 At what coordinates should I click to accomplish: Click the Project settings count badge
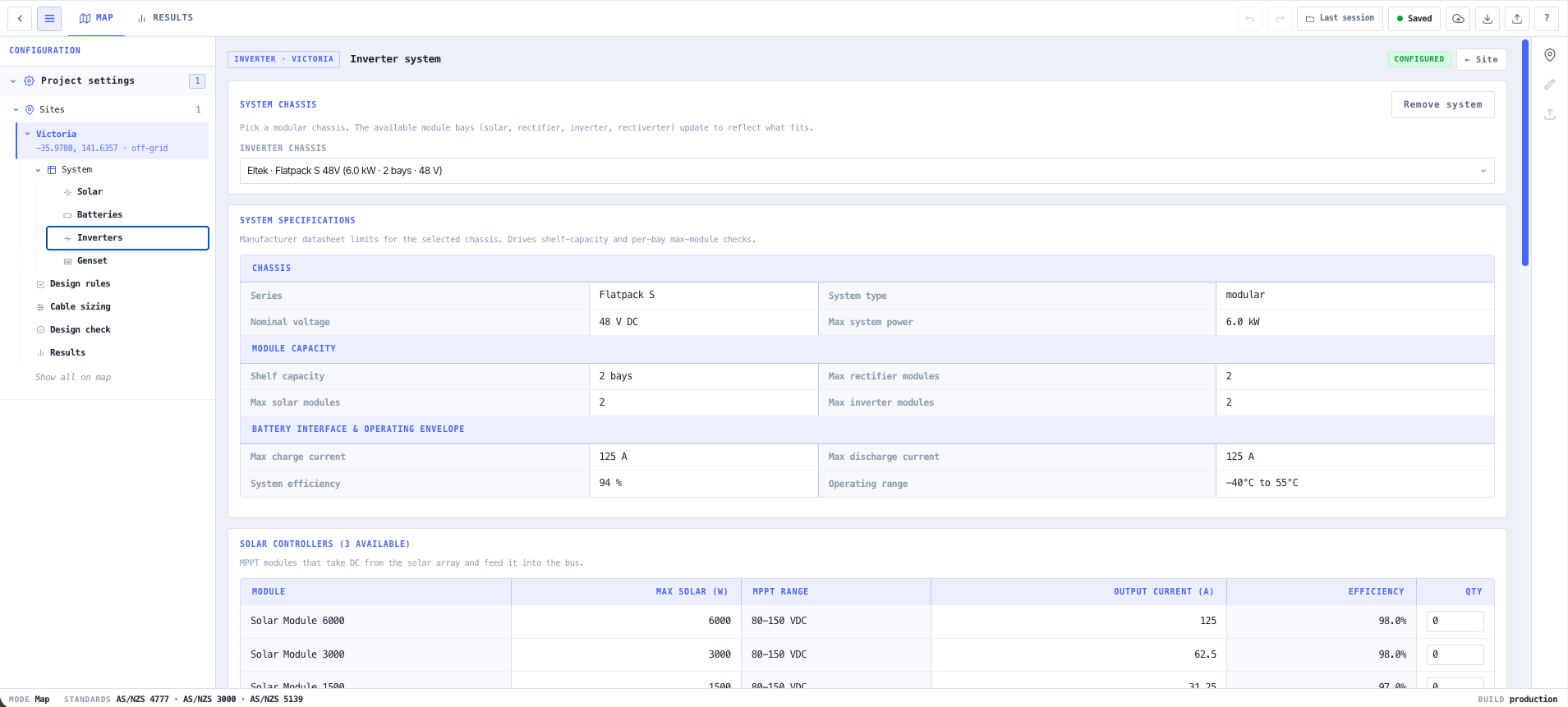pos(197,80)
